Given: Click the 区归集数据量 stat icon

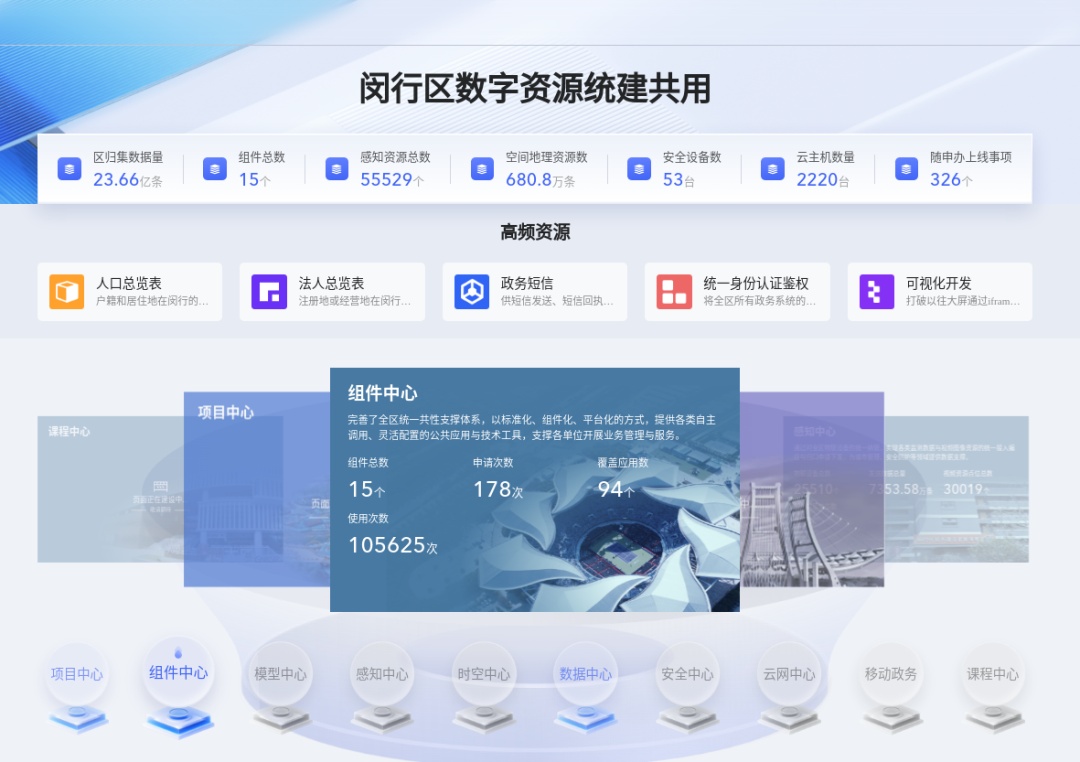Looking at the screenshot, I should pos(69,169).
